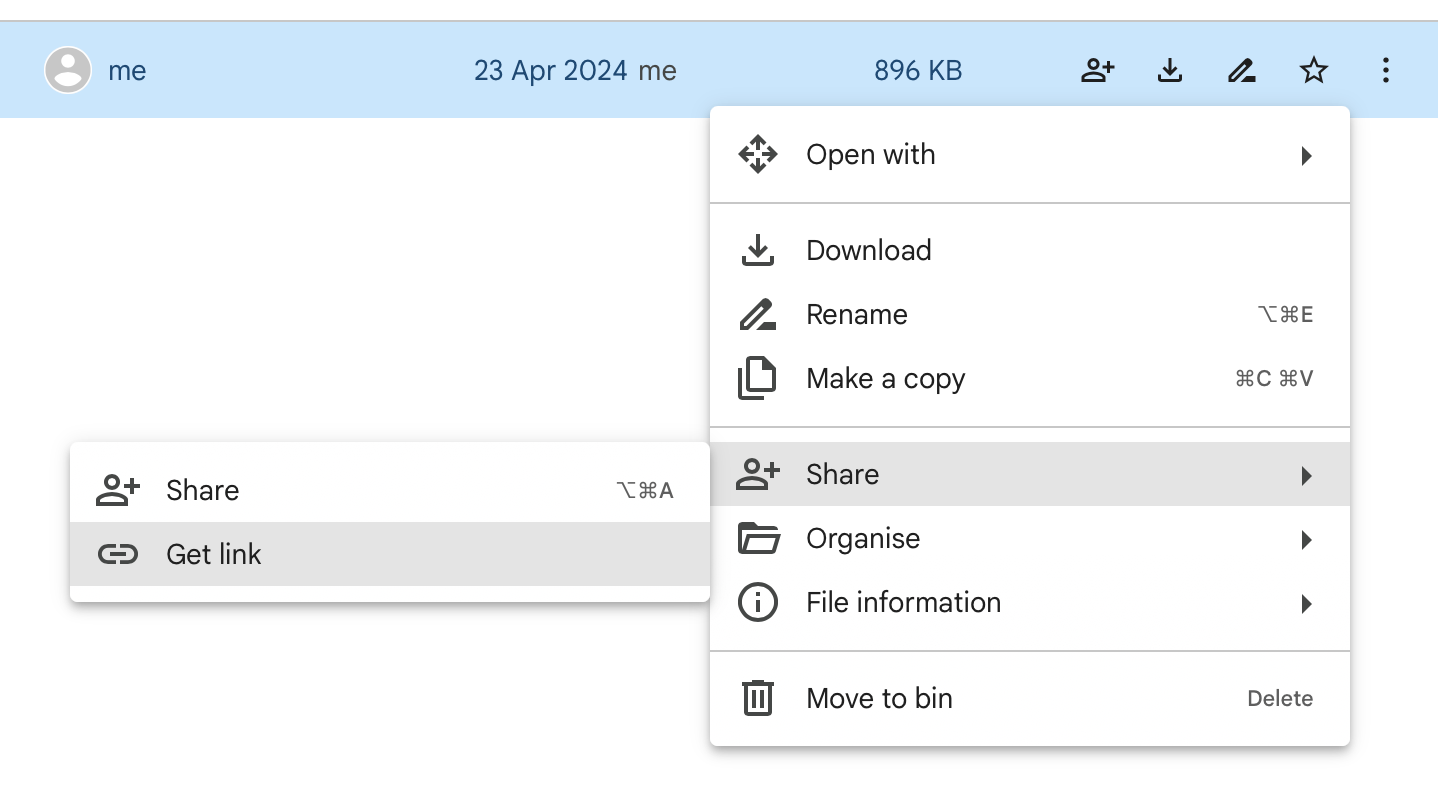1438x786 pixels.
Task: Click the info circle icon in the menu
Action: pyautogui.click(x=757, y=603)
